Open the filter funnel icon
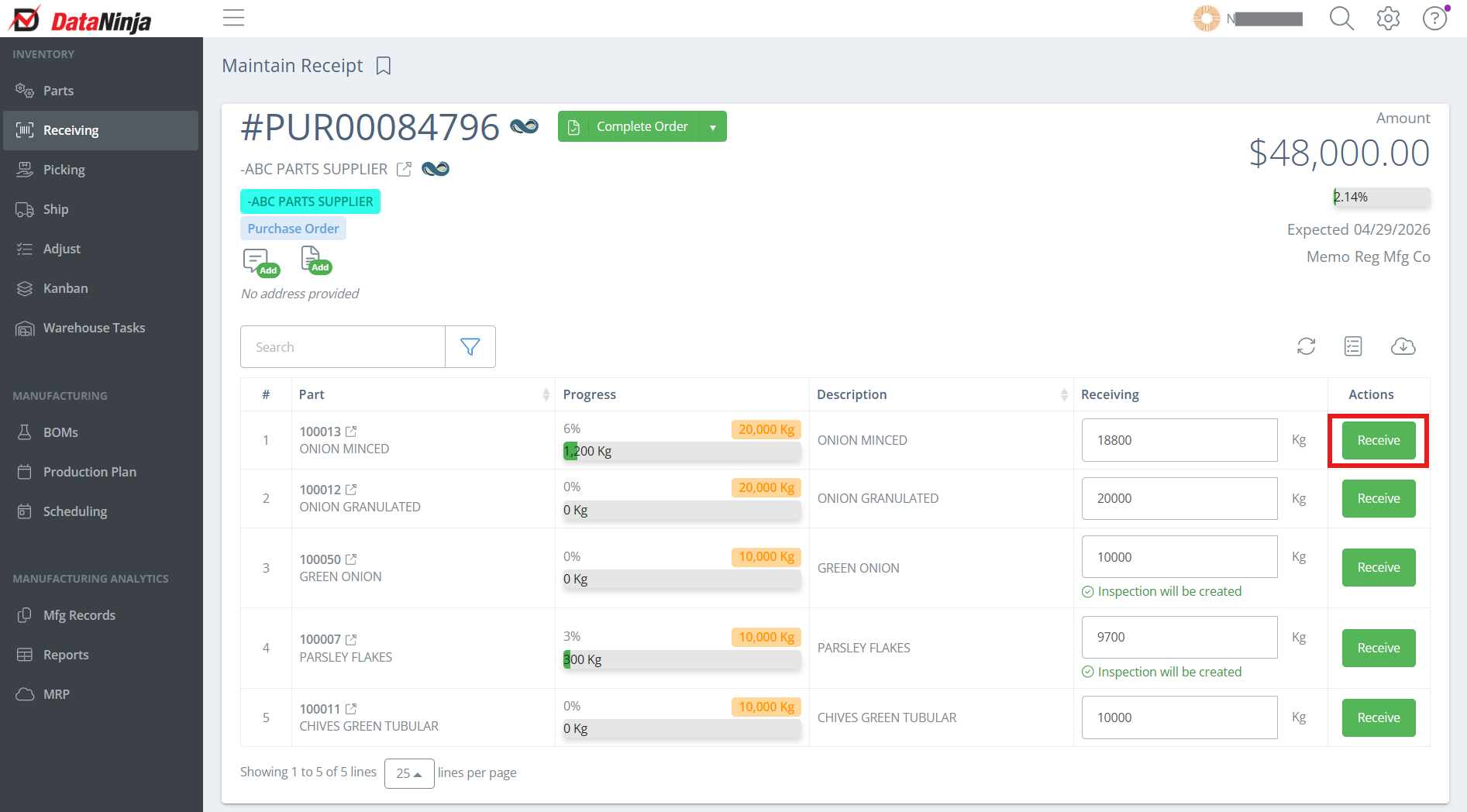The width and height of the screenshot is (1467, 812). click(x=470, y=346)
